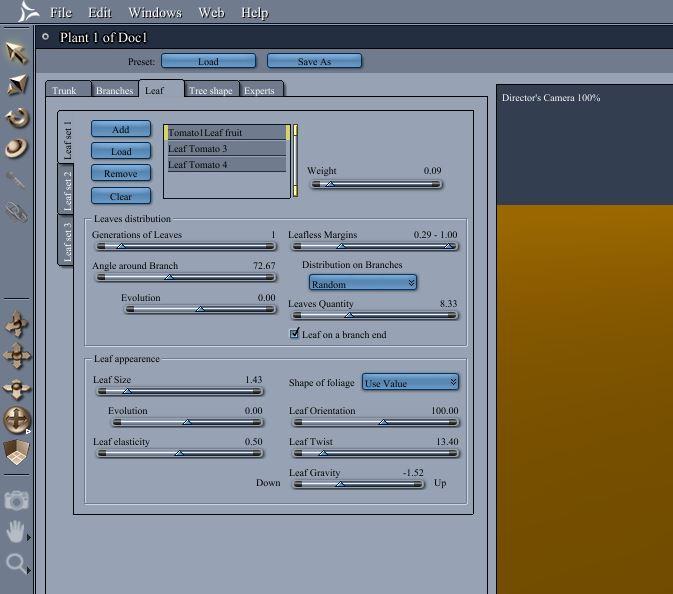Screen dimensions: 673x594
Task: Select the dimmed eyedropper tool
Action: point(16,180)
